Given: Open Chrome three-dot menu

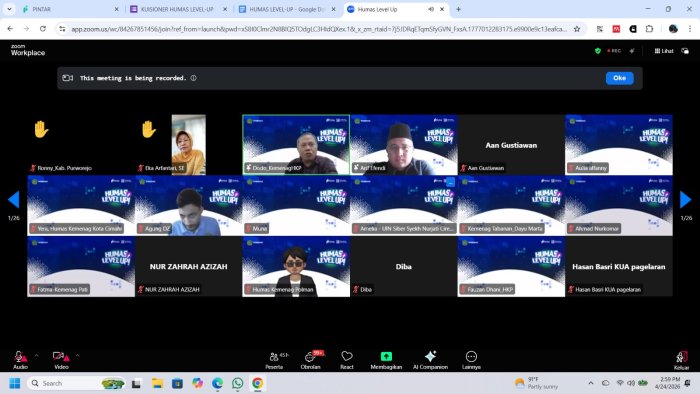Looking at the screenshot, I should pos(690,29).
